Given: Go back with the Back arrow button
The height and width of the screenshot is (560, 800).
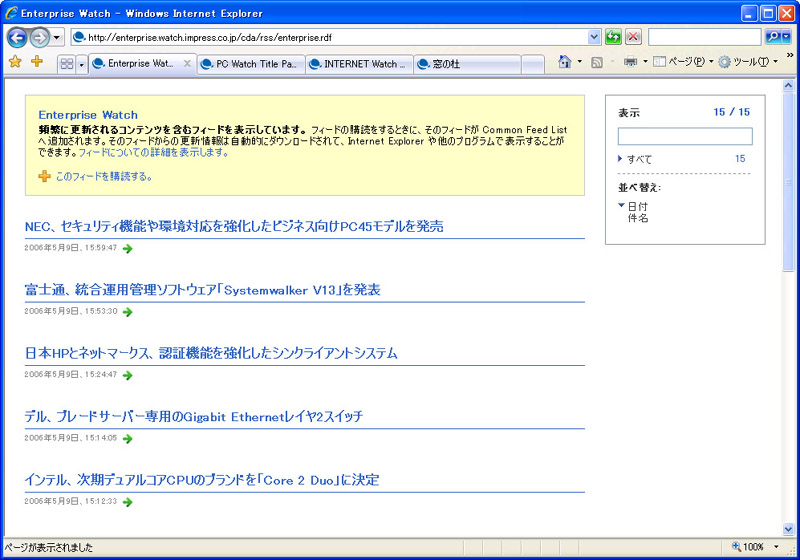Looking at the screenshot, I should (x=16, y=37).
